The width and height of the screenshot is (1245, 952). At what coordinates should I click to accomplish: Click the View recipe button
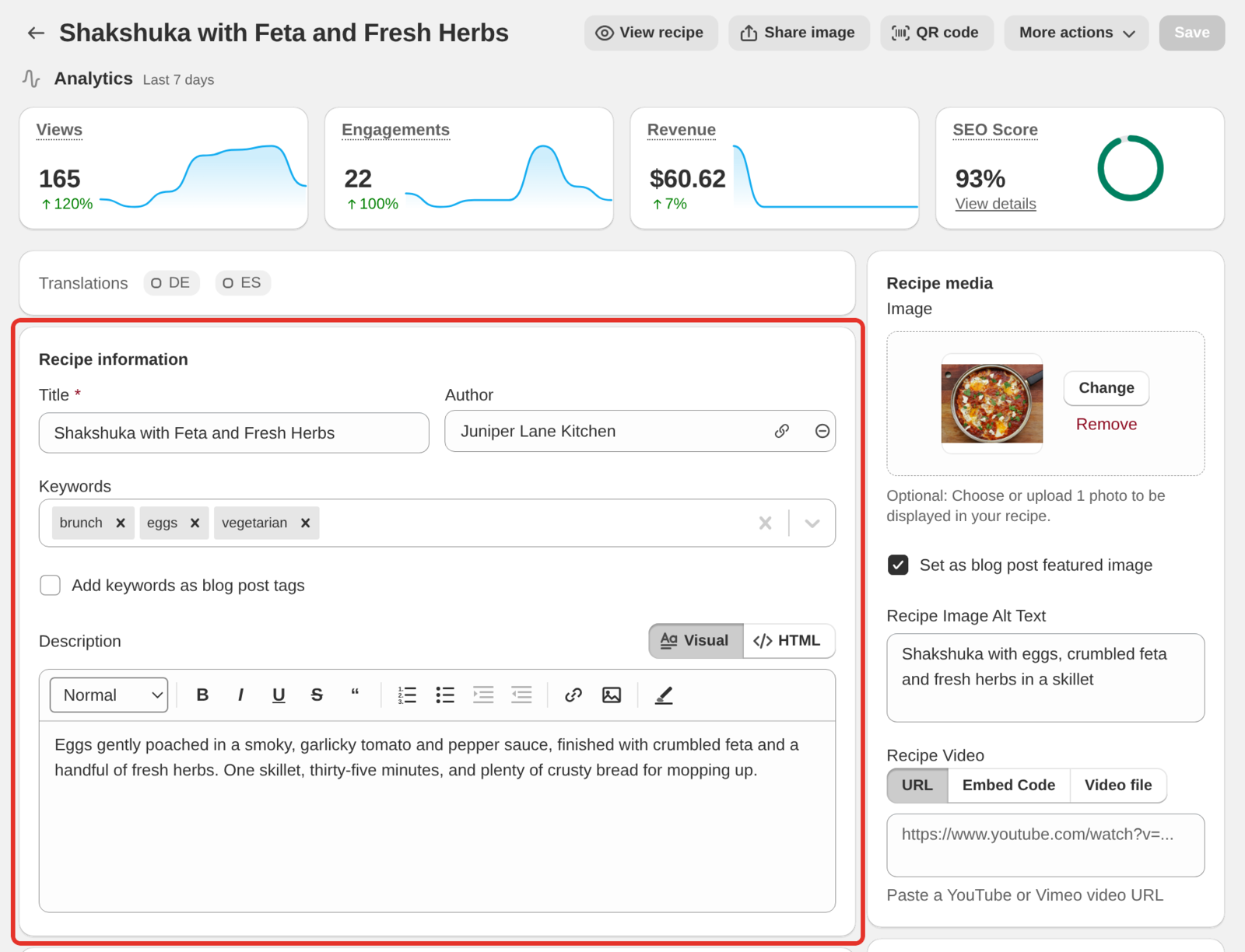[x=651, y=33]
